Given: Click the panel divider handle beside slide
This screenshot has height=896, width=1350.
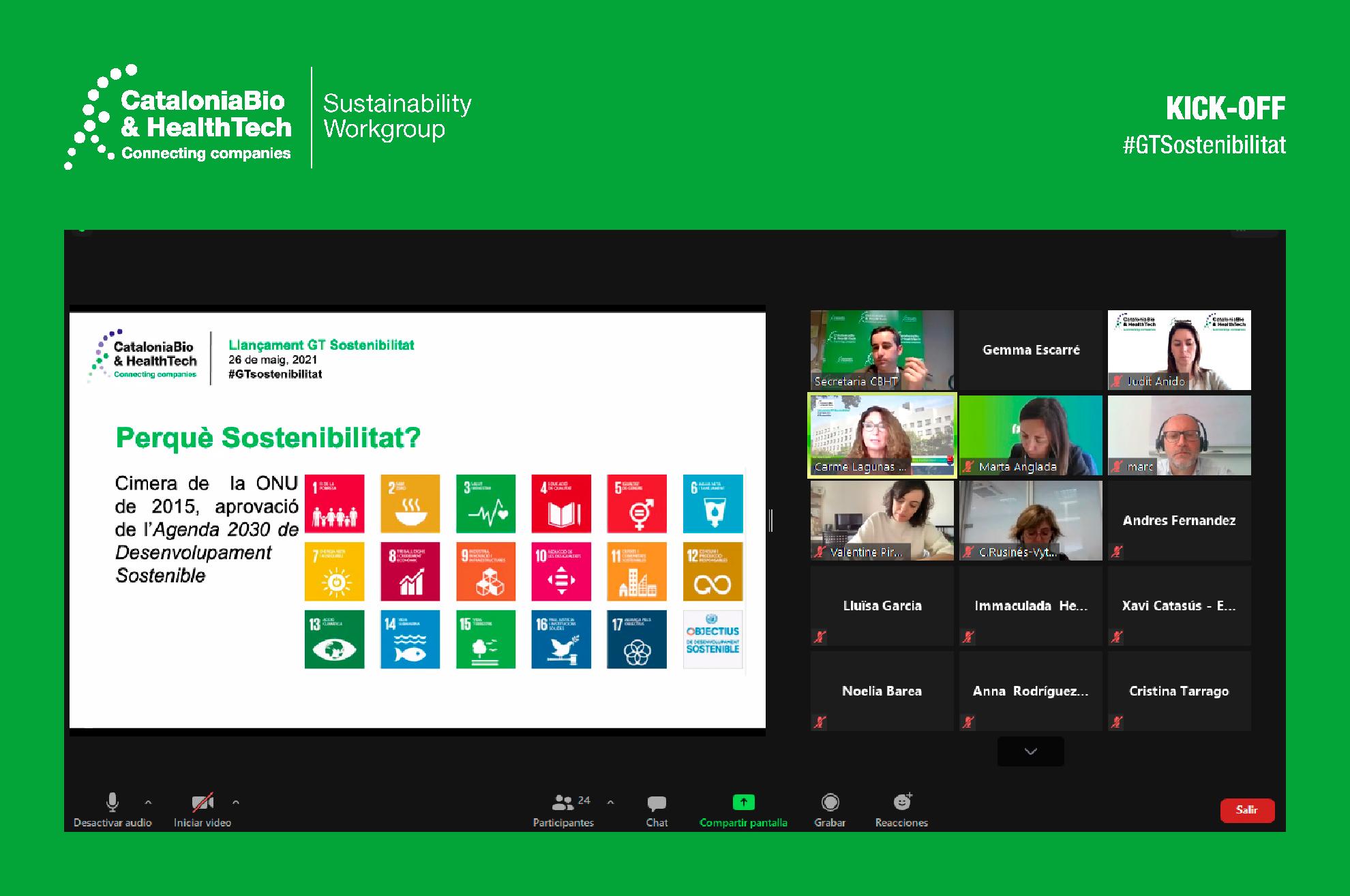Looking at the screenshot, I should coord(770,520).
